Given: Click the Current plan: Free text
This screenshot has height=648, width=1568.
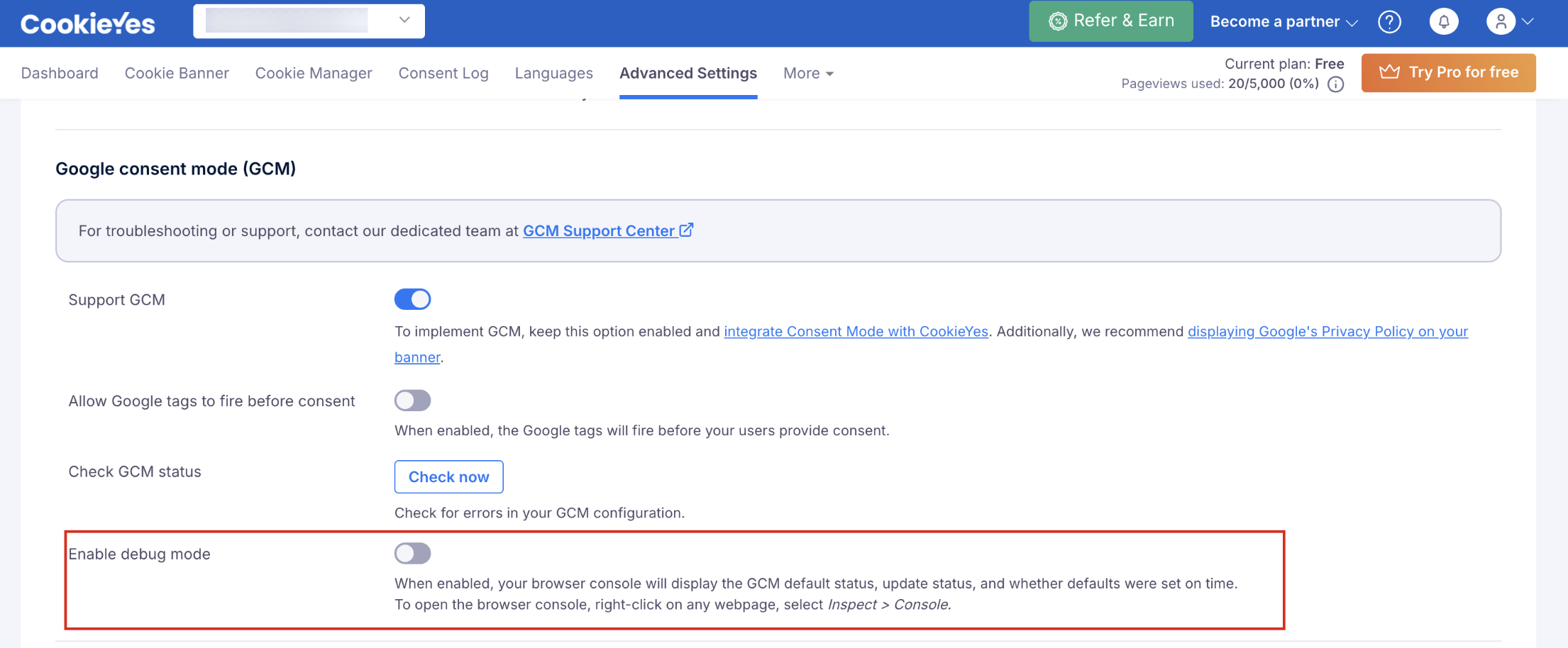Looking at the screenshot, I should pyautogui.click(x=1284, y=64).
